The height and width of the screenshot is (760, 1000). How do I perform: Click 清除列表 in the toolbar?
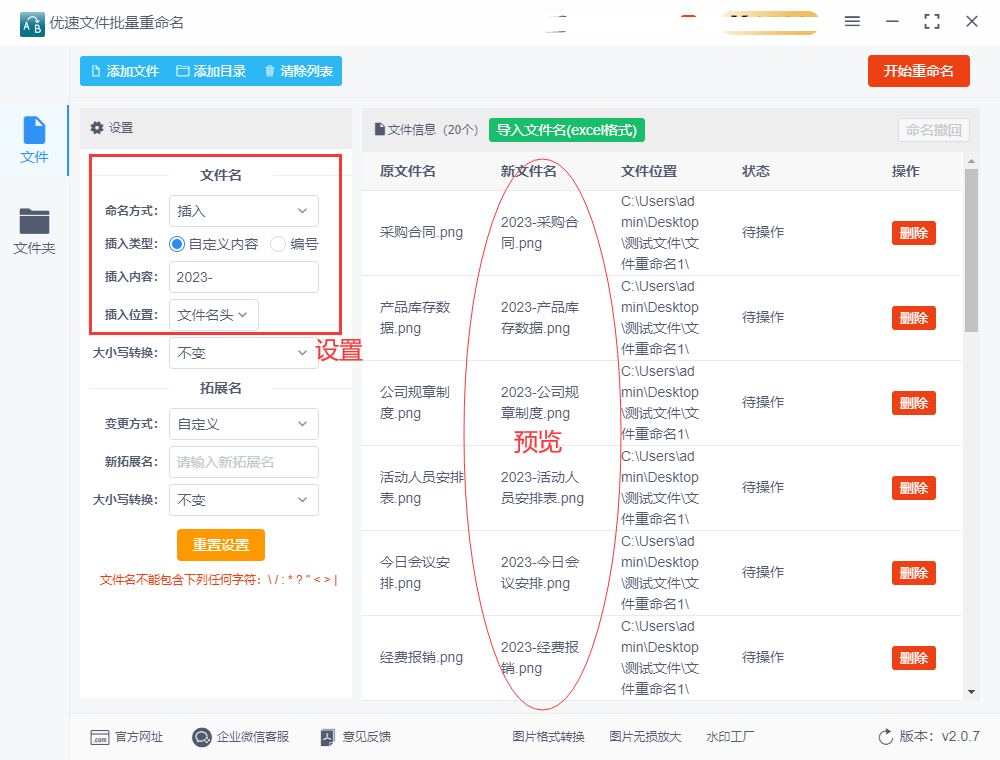(x=298, y=71)
